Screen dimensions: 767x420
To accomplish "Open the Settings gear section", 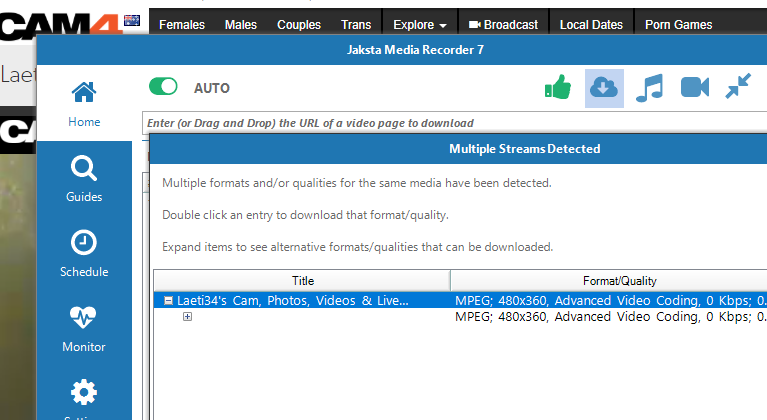I will point(84,397).
